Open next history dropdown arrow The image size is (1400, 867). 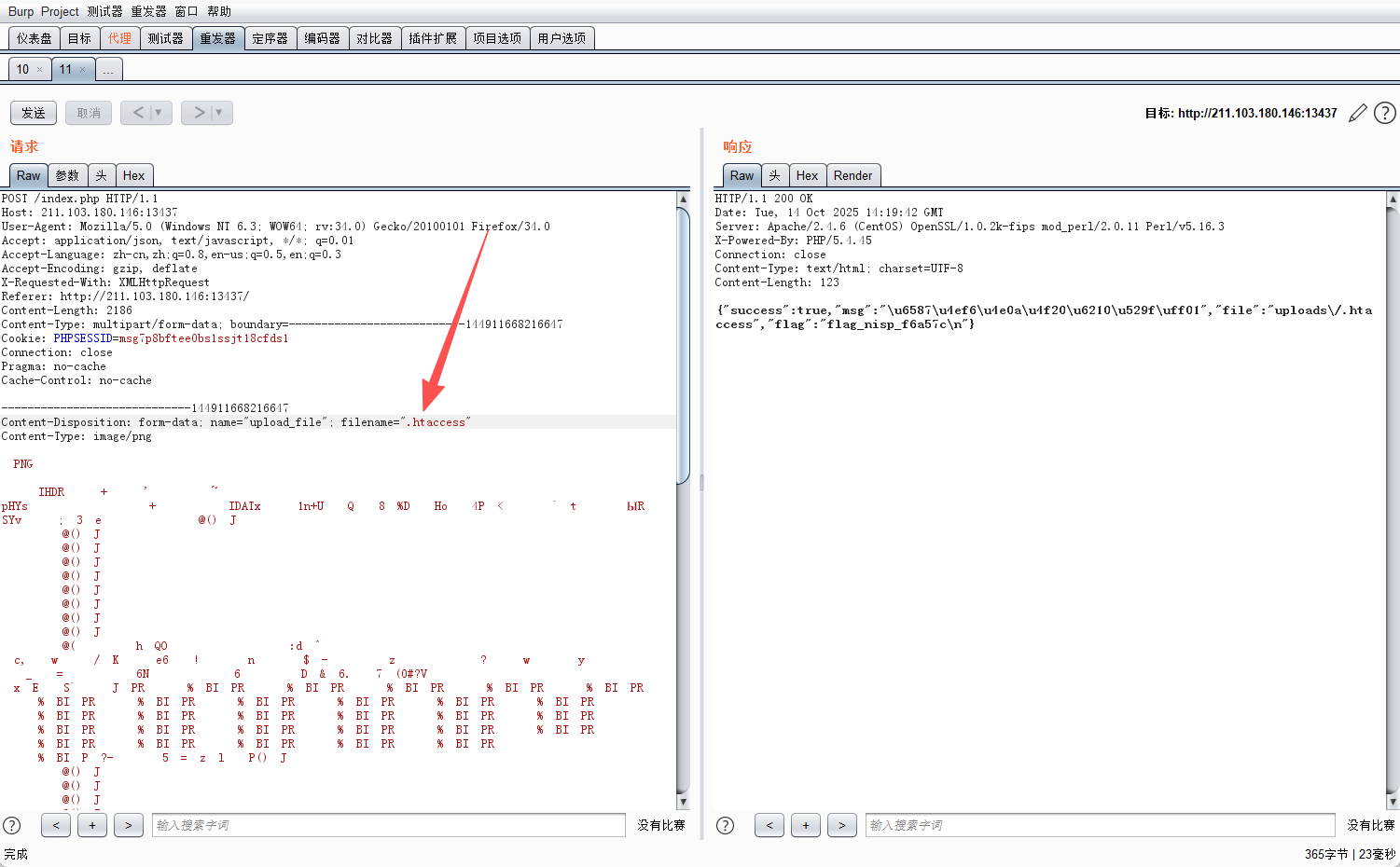(219, 113)
